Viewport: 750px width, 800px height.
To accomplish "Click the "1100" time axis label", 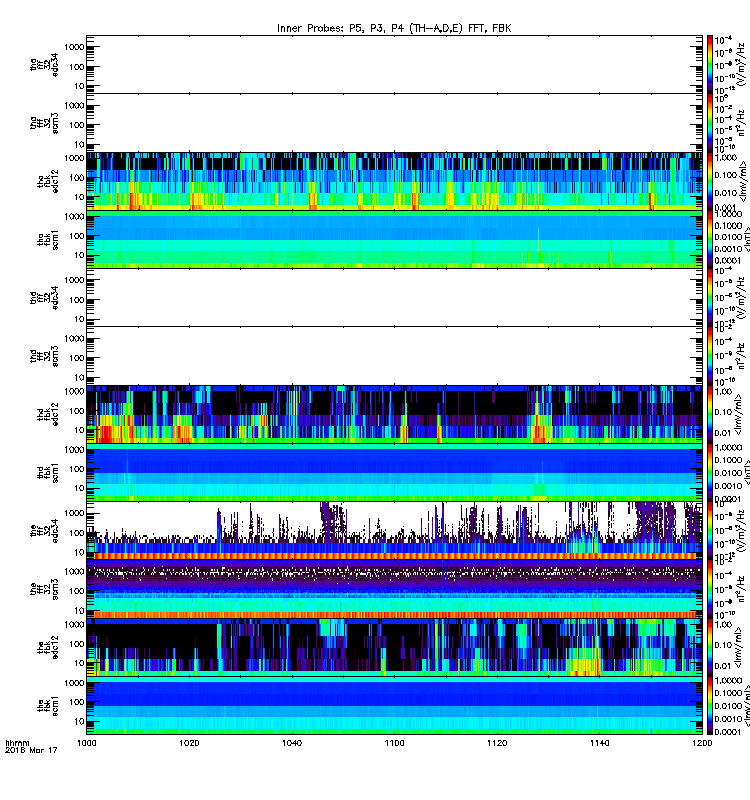I will pyautogui.click(x=394, y=743).
